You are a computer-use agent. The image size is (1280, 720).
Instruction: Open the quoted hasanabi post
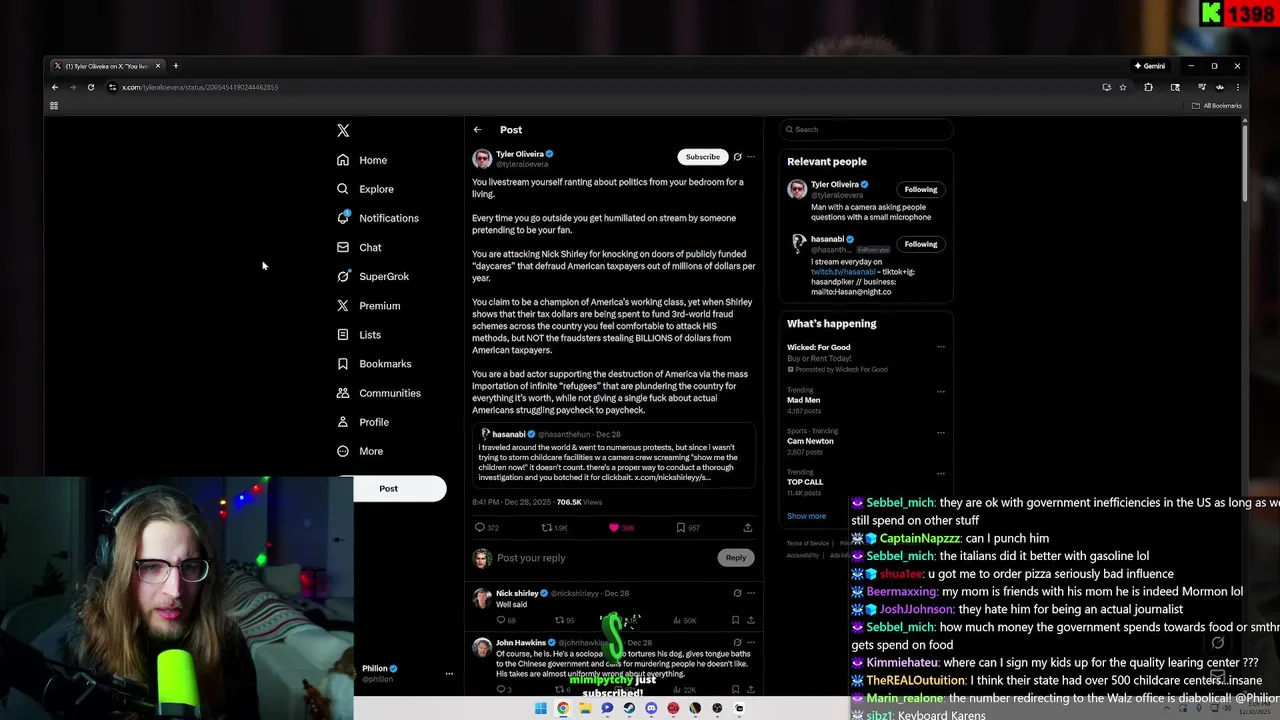(x=614, y=455)
